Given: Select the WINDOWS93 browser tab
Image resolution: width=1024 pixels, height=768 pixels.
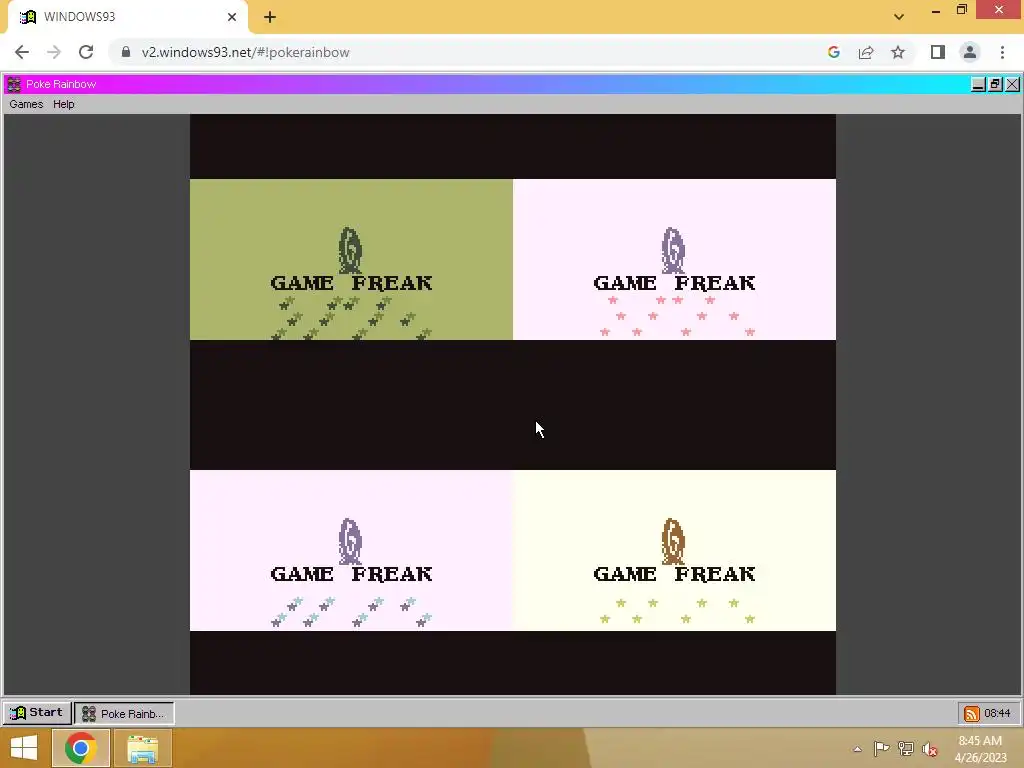Looking at the screenshot, I should tap(128, 17).
